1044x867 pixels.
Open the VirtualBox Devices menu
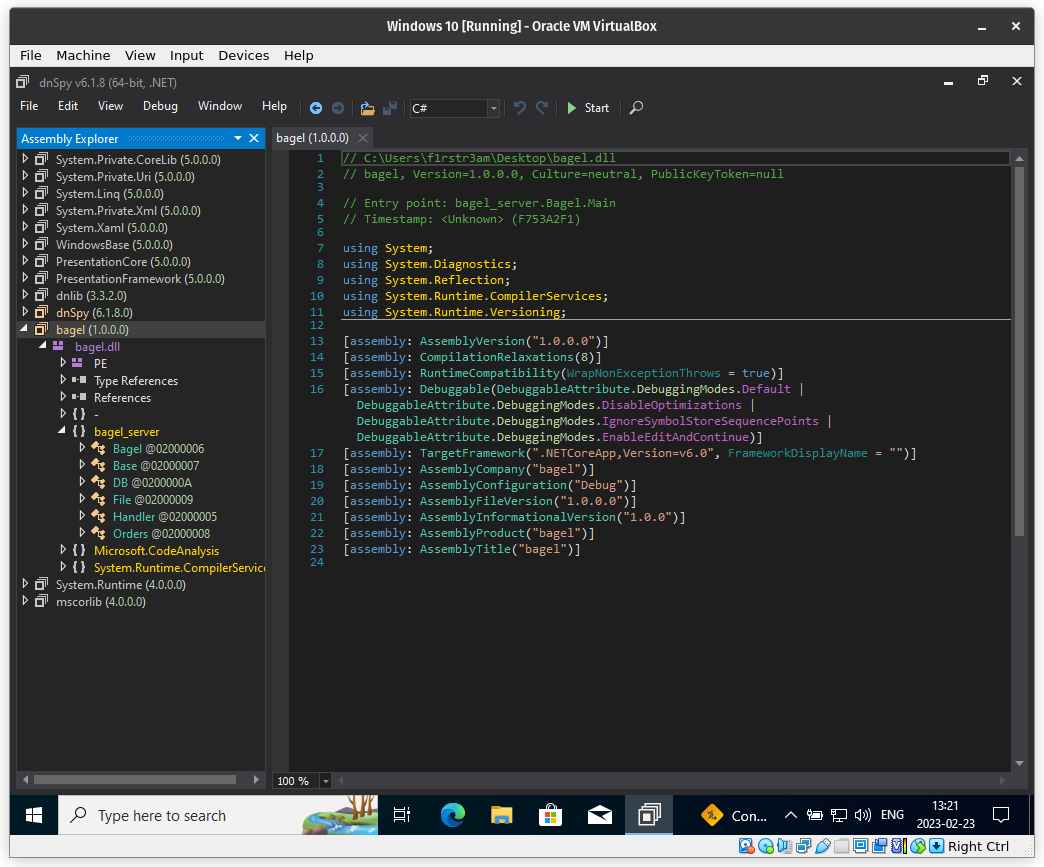[x=243, y=56]
